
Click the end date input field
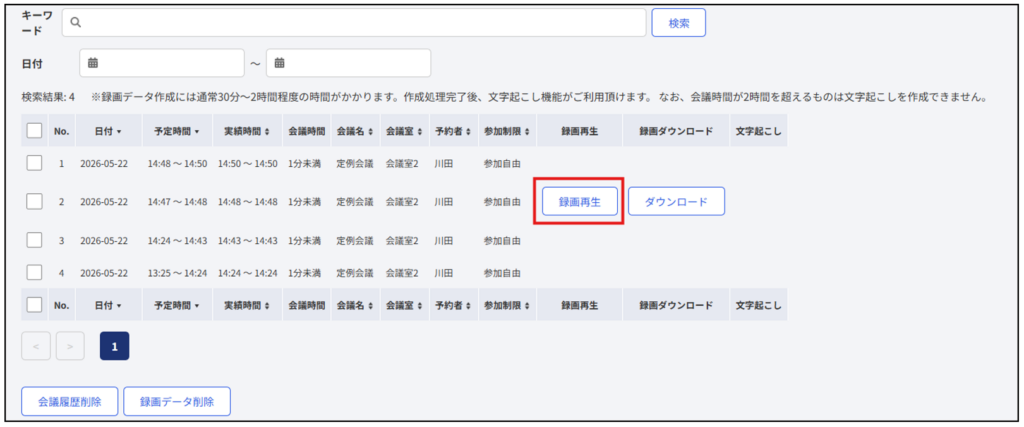[x=349, y=63]
